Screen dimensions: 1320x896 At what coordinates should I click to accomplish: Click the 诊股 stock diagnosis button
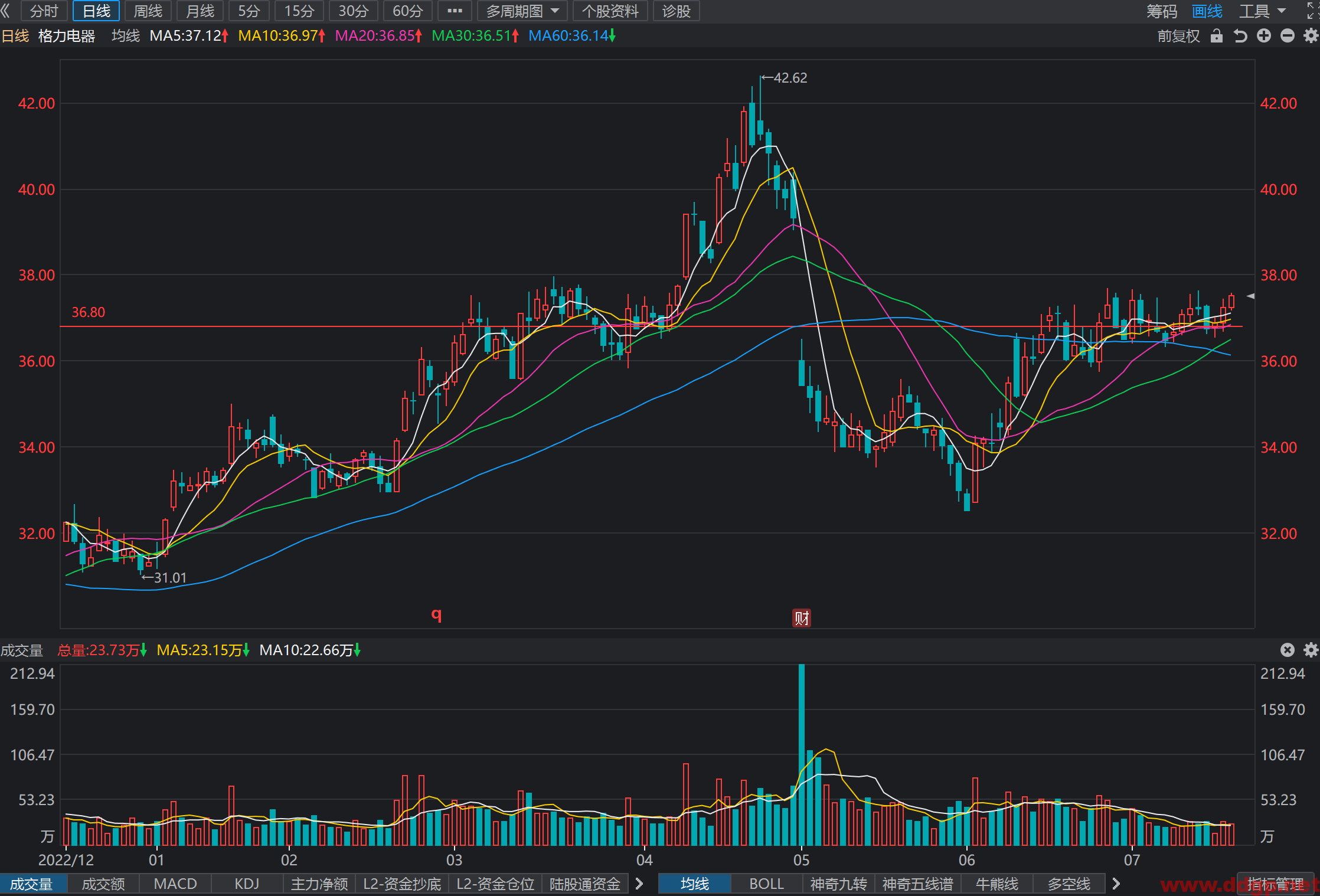click(x=677, y=11)
